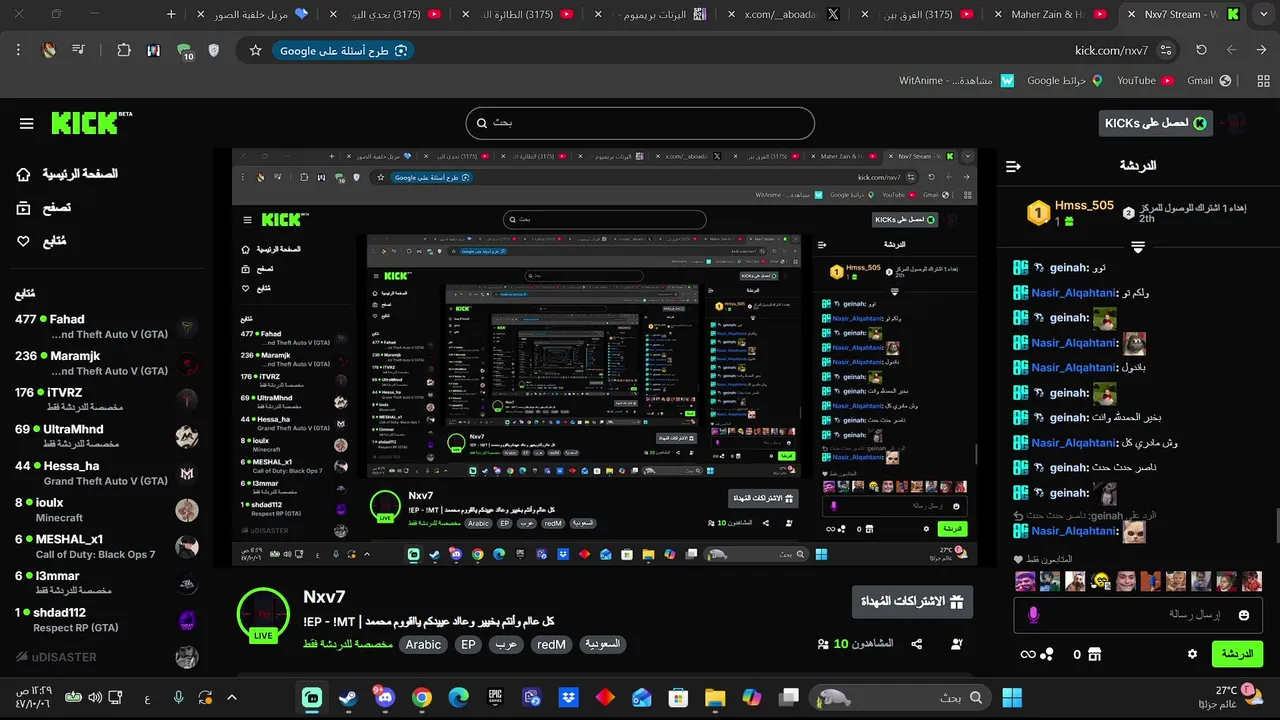Select the redM tag

pyautogui.click(x=551, y=645)
